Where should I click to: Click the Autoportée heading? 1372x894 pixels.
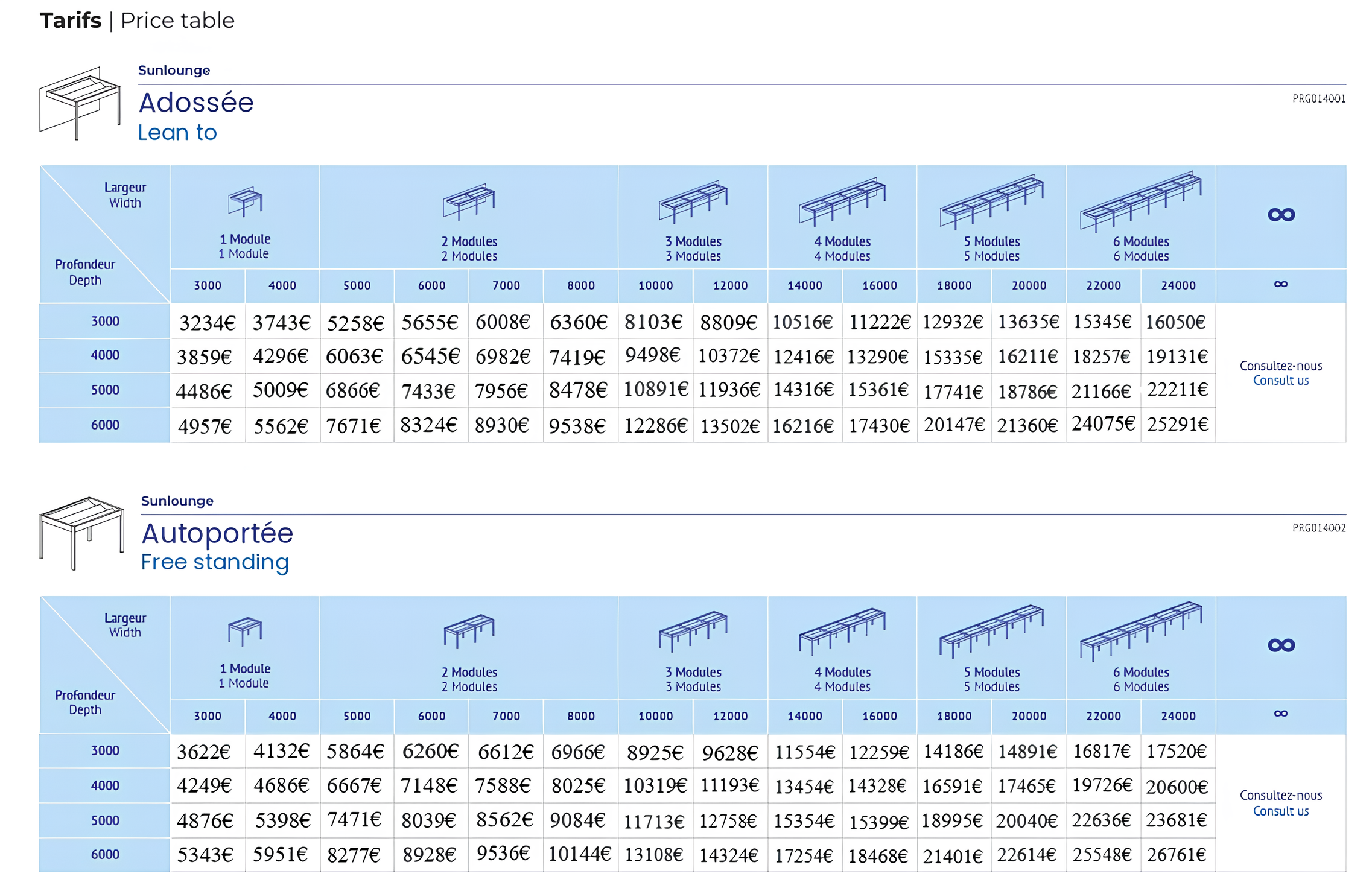pos(217,533)
